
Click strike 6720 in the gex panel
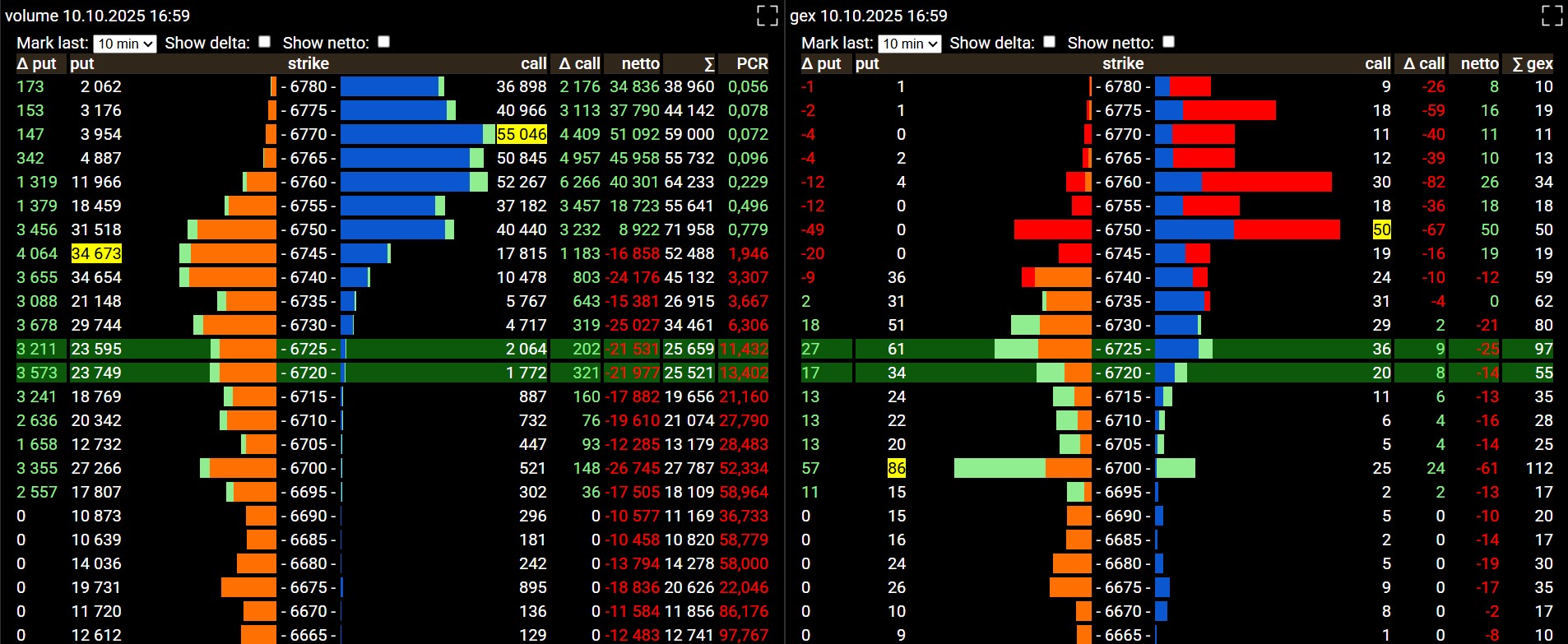pos(1123,373)
